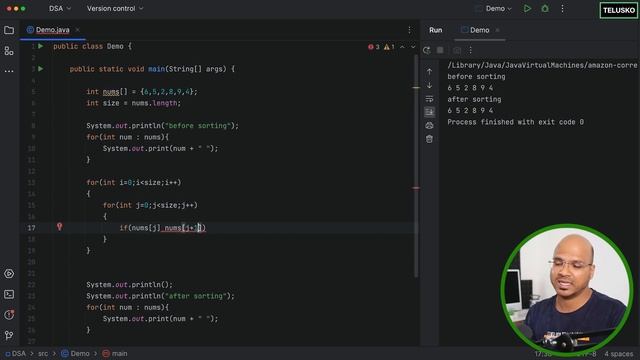Select the Run tool window label

click(436, 30)
